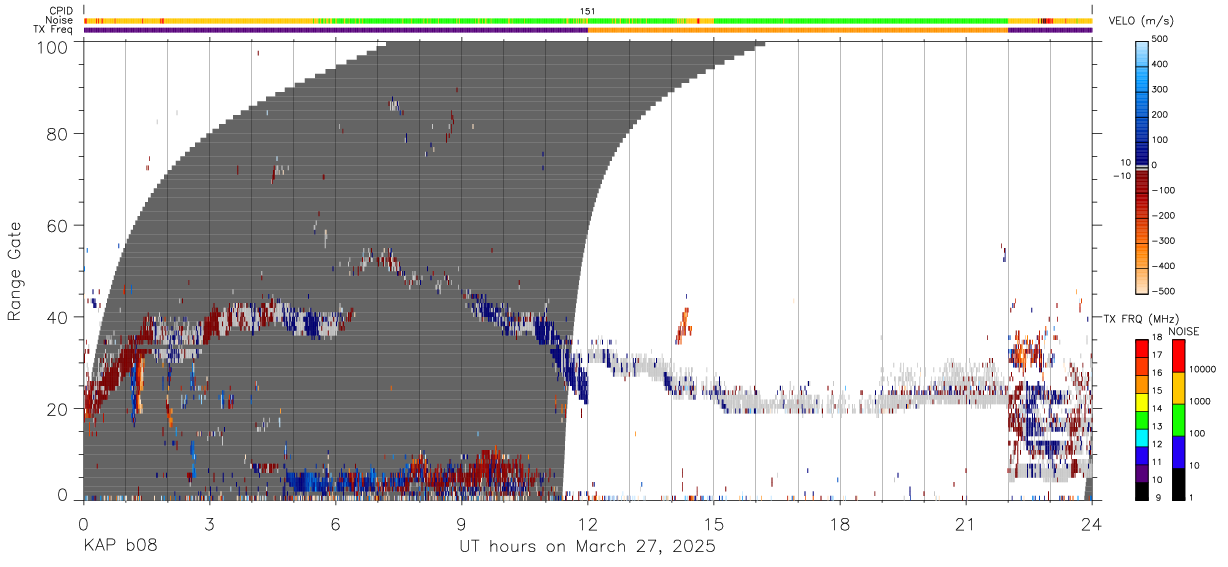Click the orange scatter patch near 14 UT
1228x567 pixels.
coord(684,325)
